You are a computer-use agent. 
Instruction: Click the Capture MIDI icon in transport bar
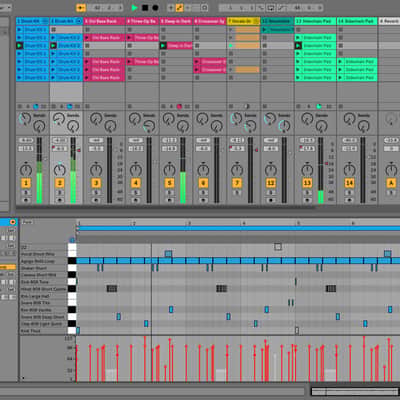[204, 8]
